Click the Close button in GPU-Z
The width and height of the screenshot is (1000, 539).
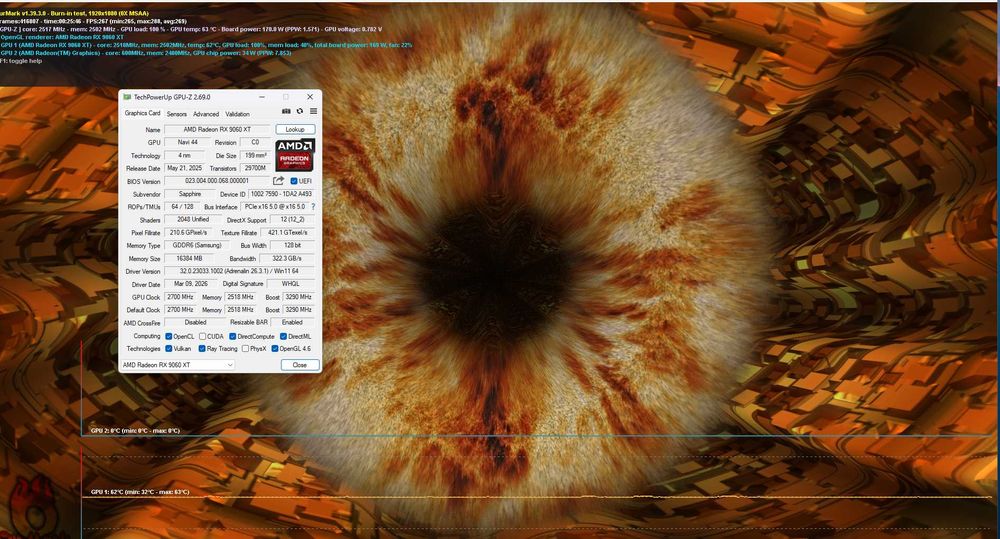click(x=300, y=365)
